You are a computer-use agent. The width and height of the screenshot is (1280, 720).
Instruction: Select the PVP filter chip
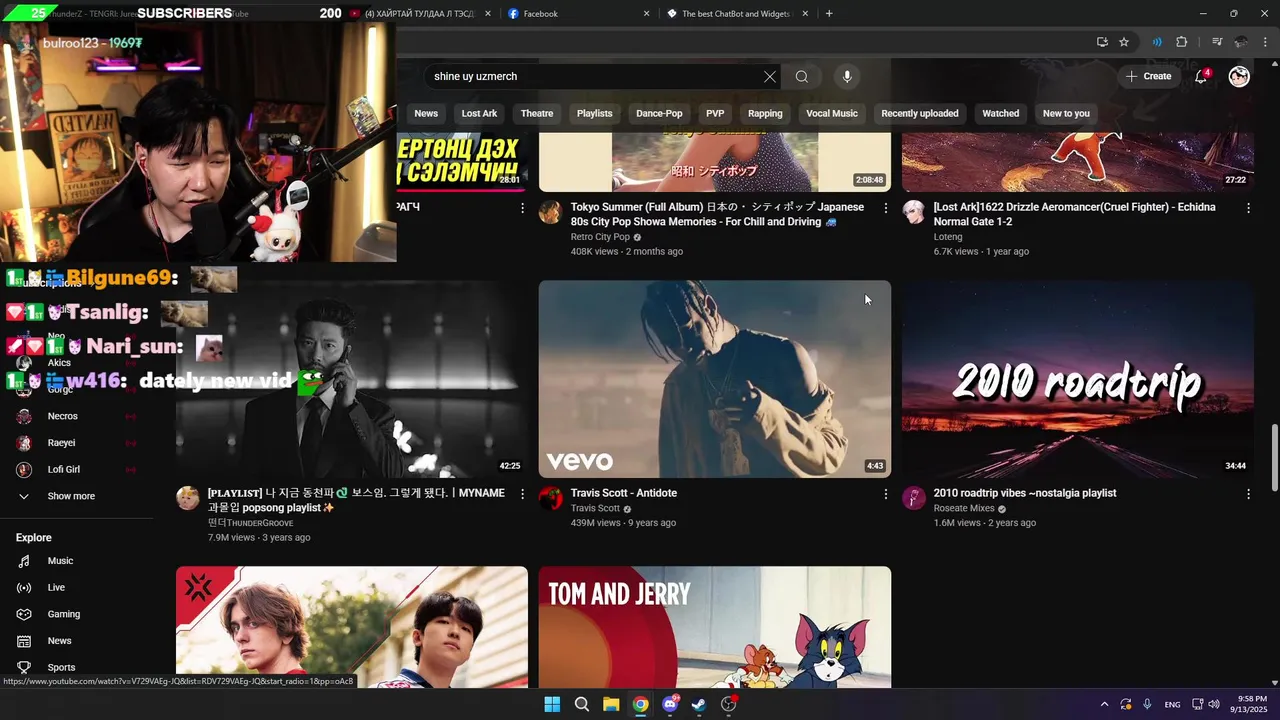point(715,113)
